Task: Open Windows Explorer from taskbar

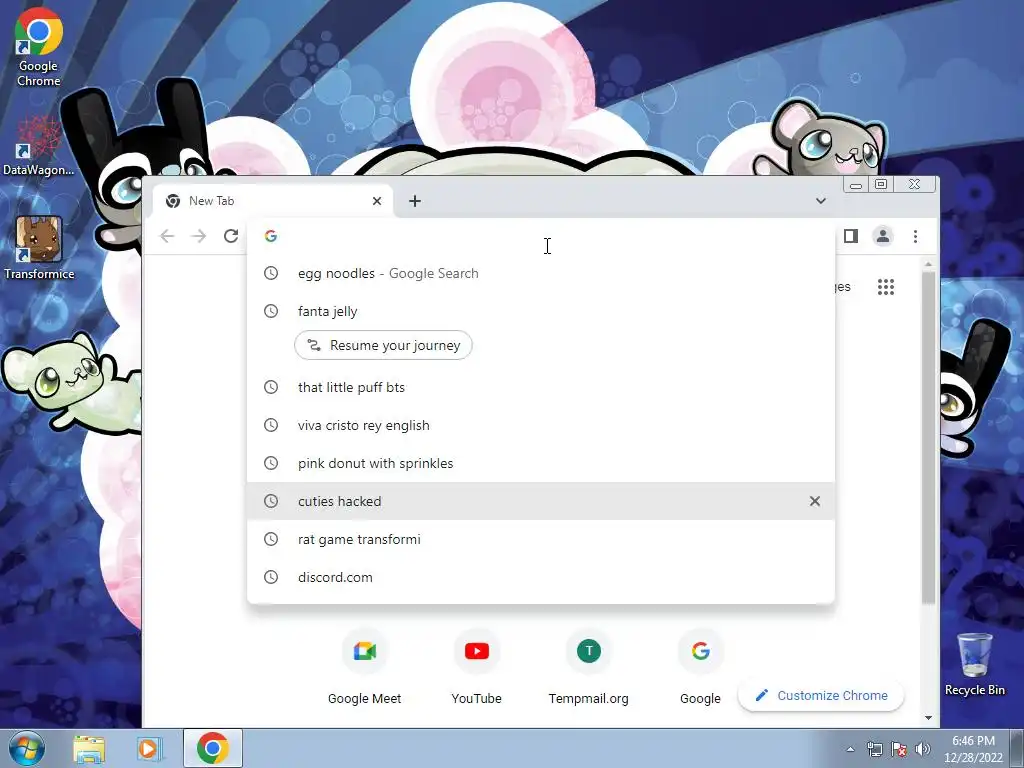Action: pos(89,748)
